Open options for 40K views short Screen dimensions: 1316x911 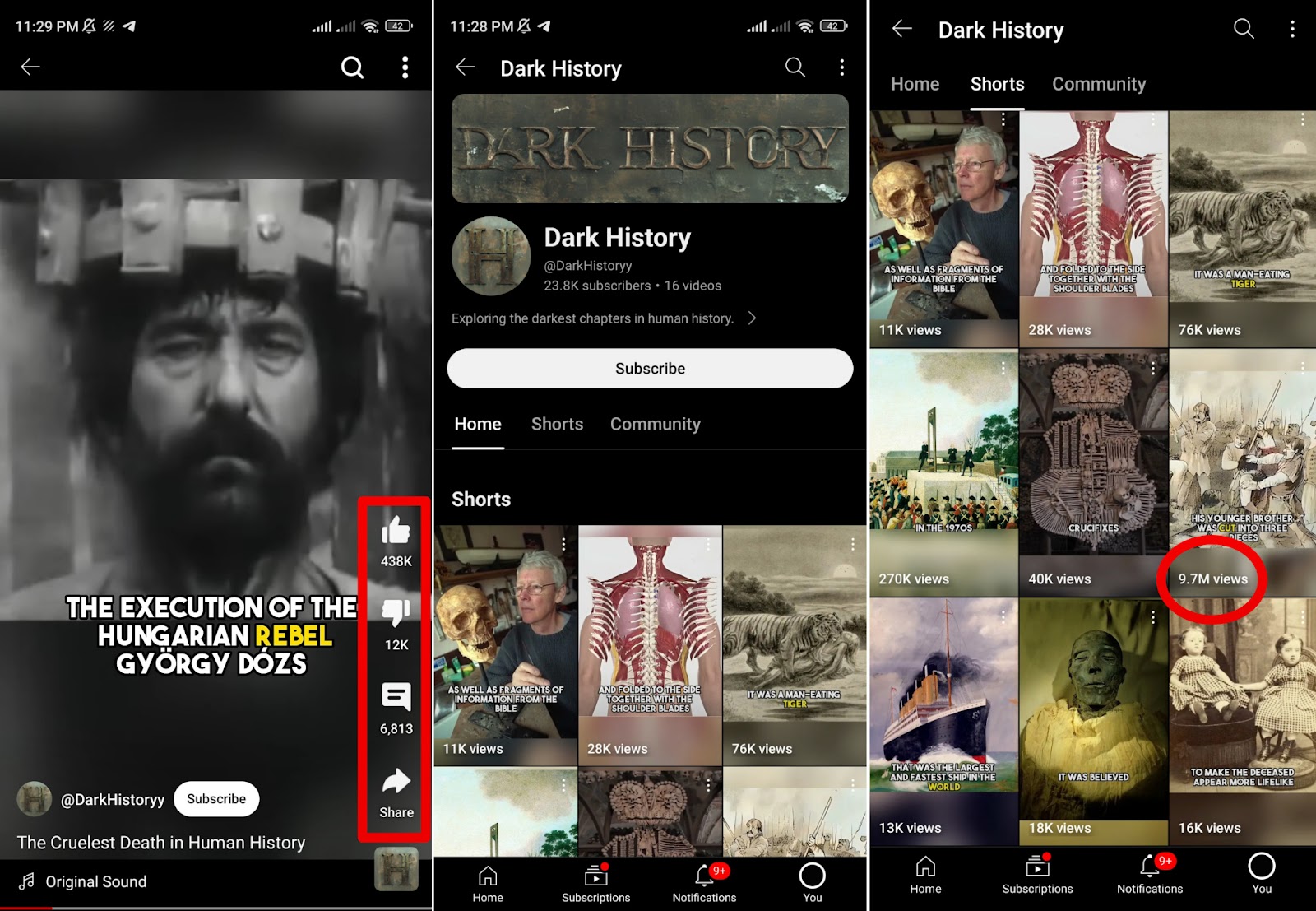coord(1152,368)
